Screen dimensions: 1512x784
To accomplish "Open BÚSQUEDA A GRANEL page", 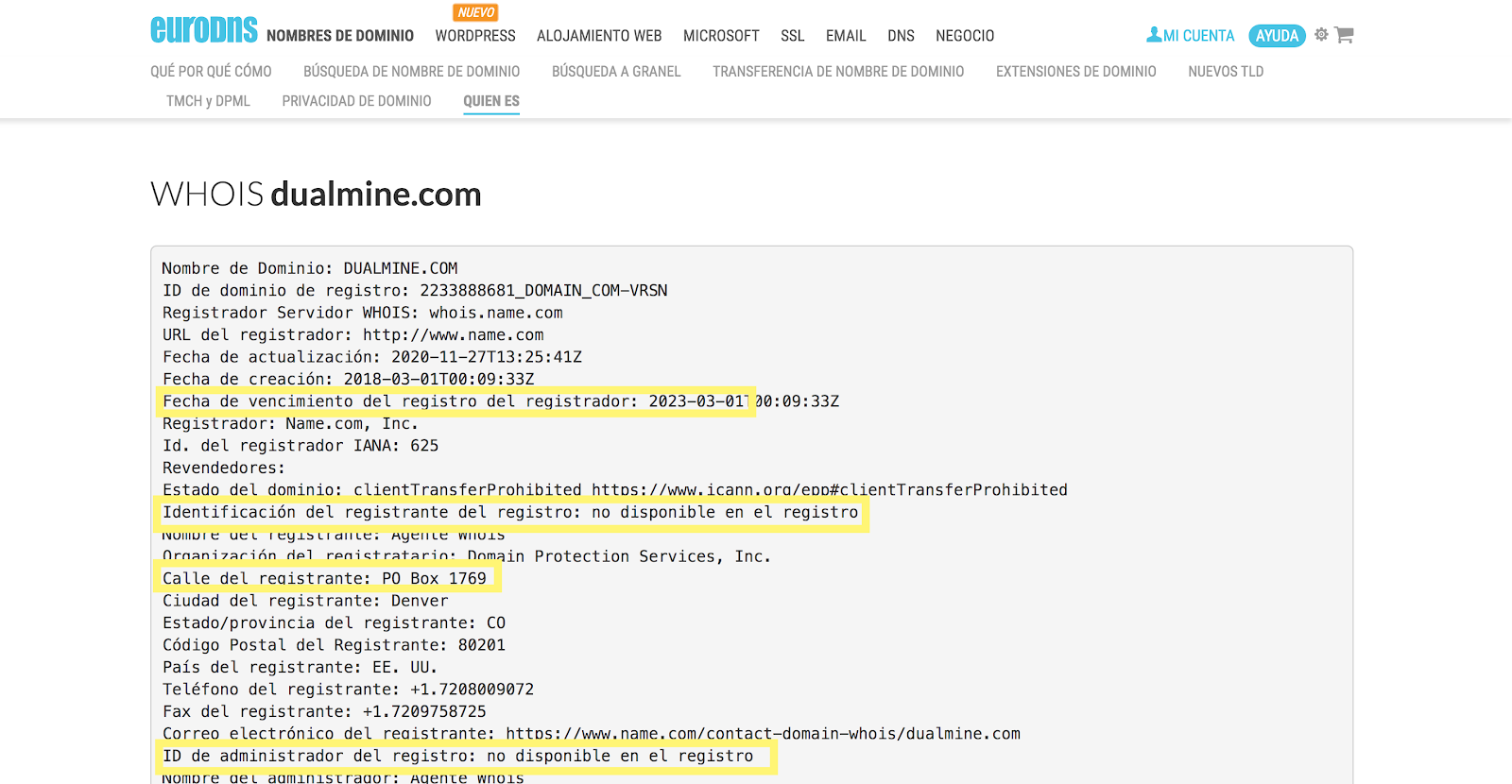I will 616,72.
